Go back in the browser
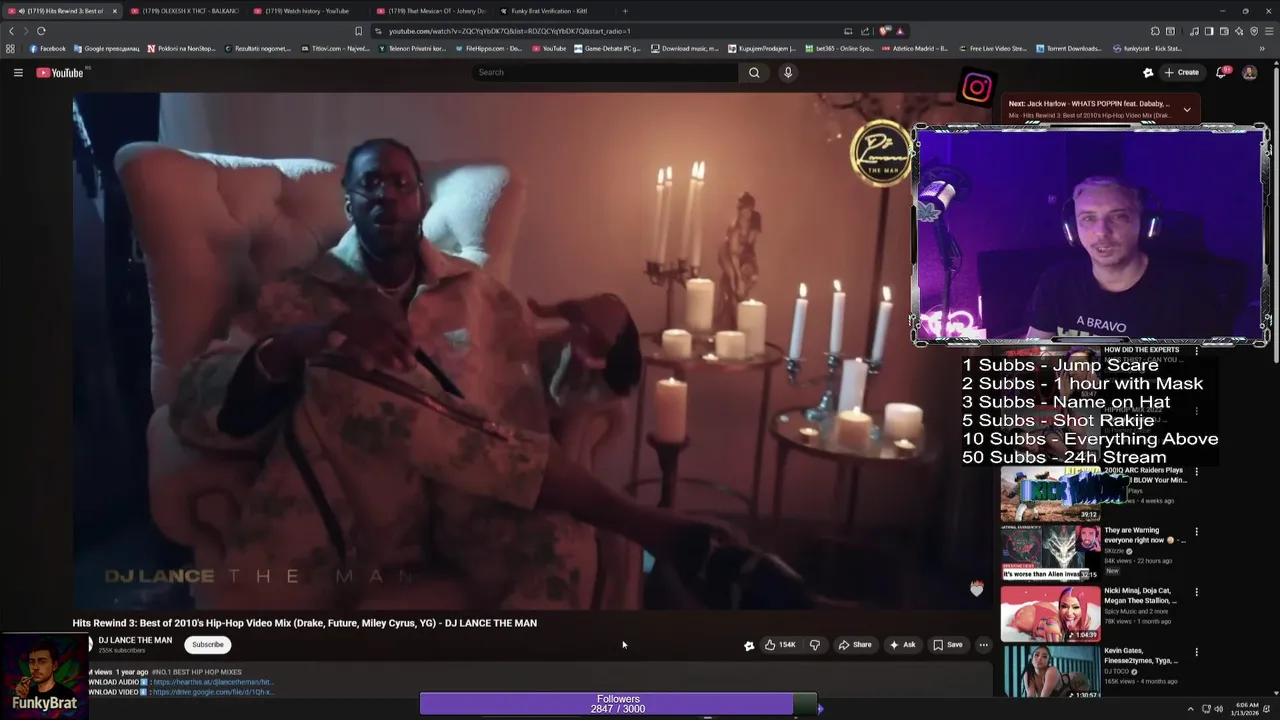The height and width of the screenshot is (720, 1280). click(x=11, y=31)
